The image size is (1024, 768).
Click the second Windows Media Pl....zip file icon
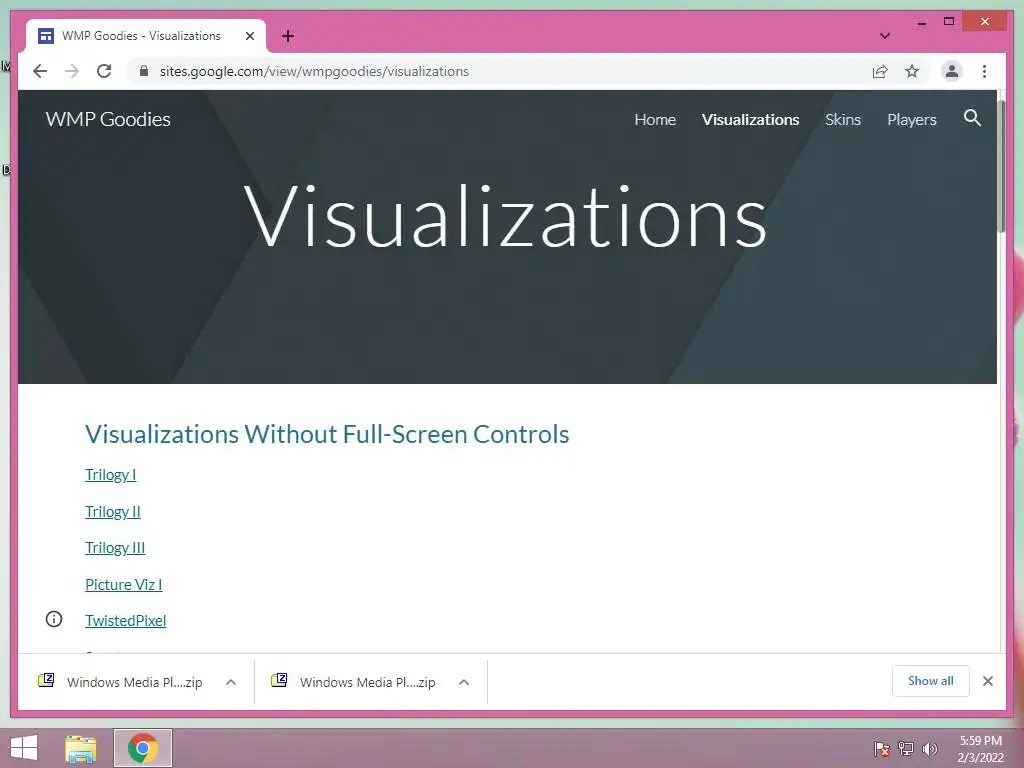(x=279, y=680)
